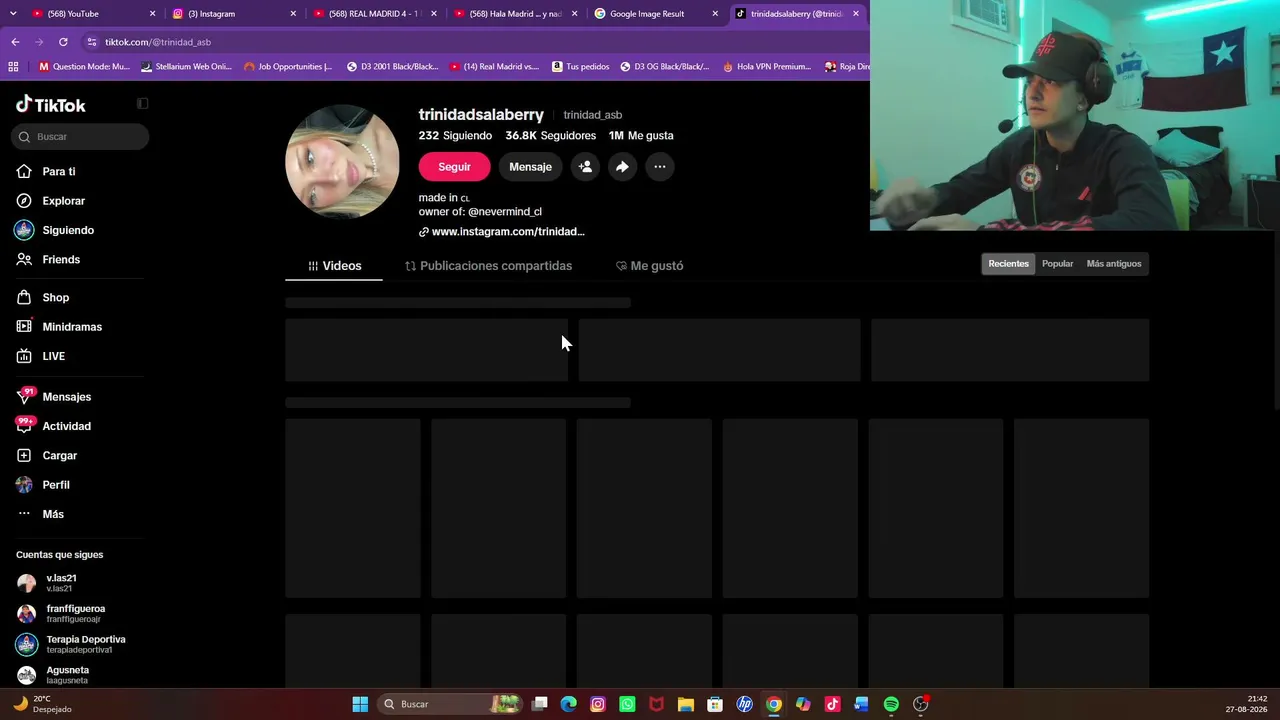This screenshot has height=720, width=1280.
Task: Close the Instagram browser tab
Action: coord(294,14)
